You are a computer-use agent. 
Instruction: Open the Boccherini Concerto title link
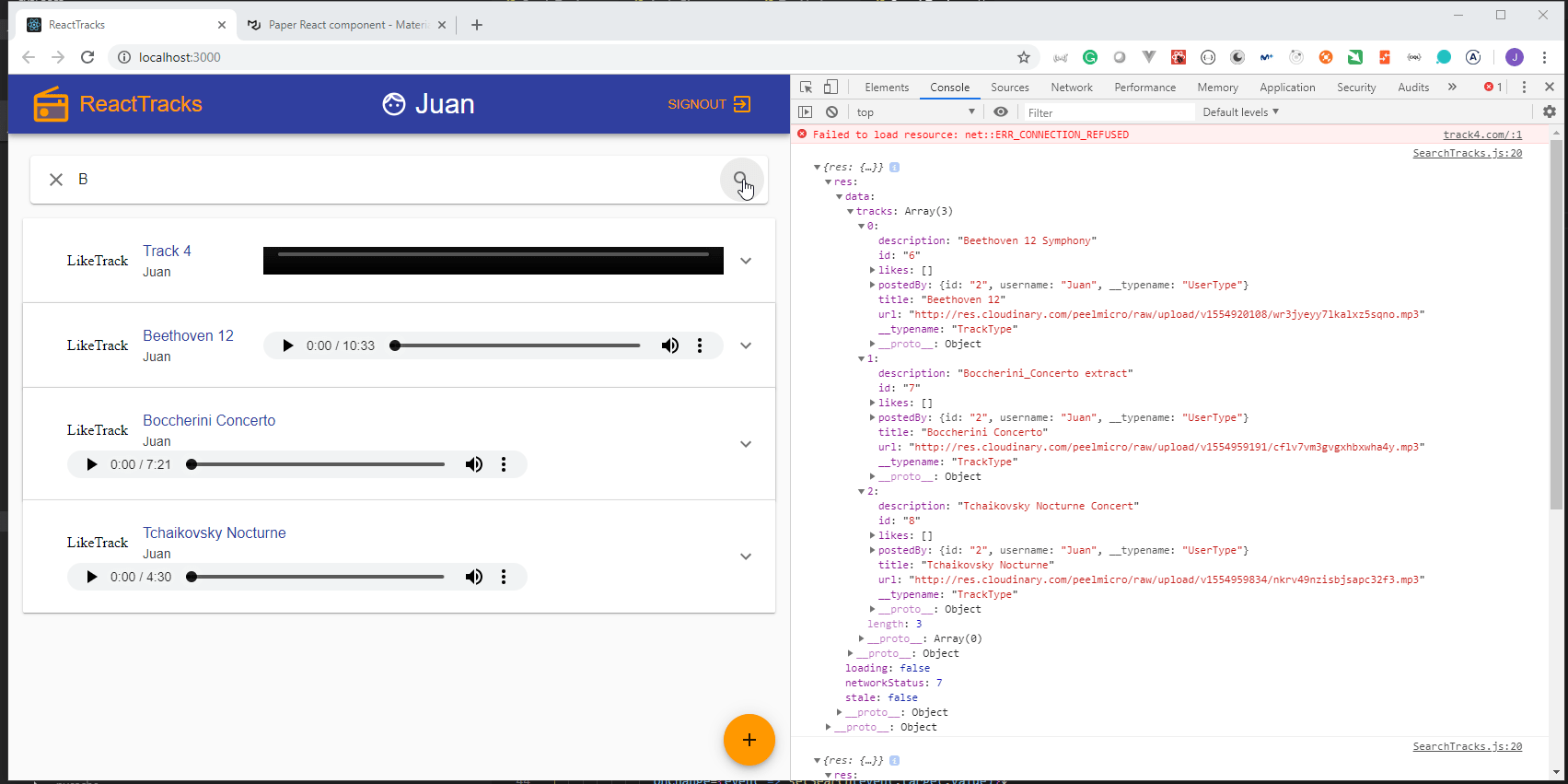(209, 420)
